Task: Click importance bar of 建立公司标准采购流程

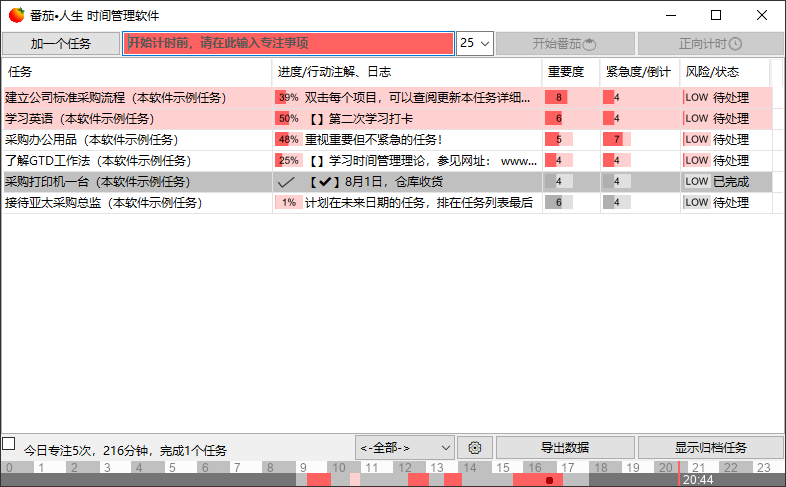Action: (558, 98)
